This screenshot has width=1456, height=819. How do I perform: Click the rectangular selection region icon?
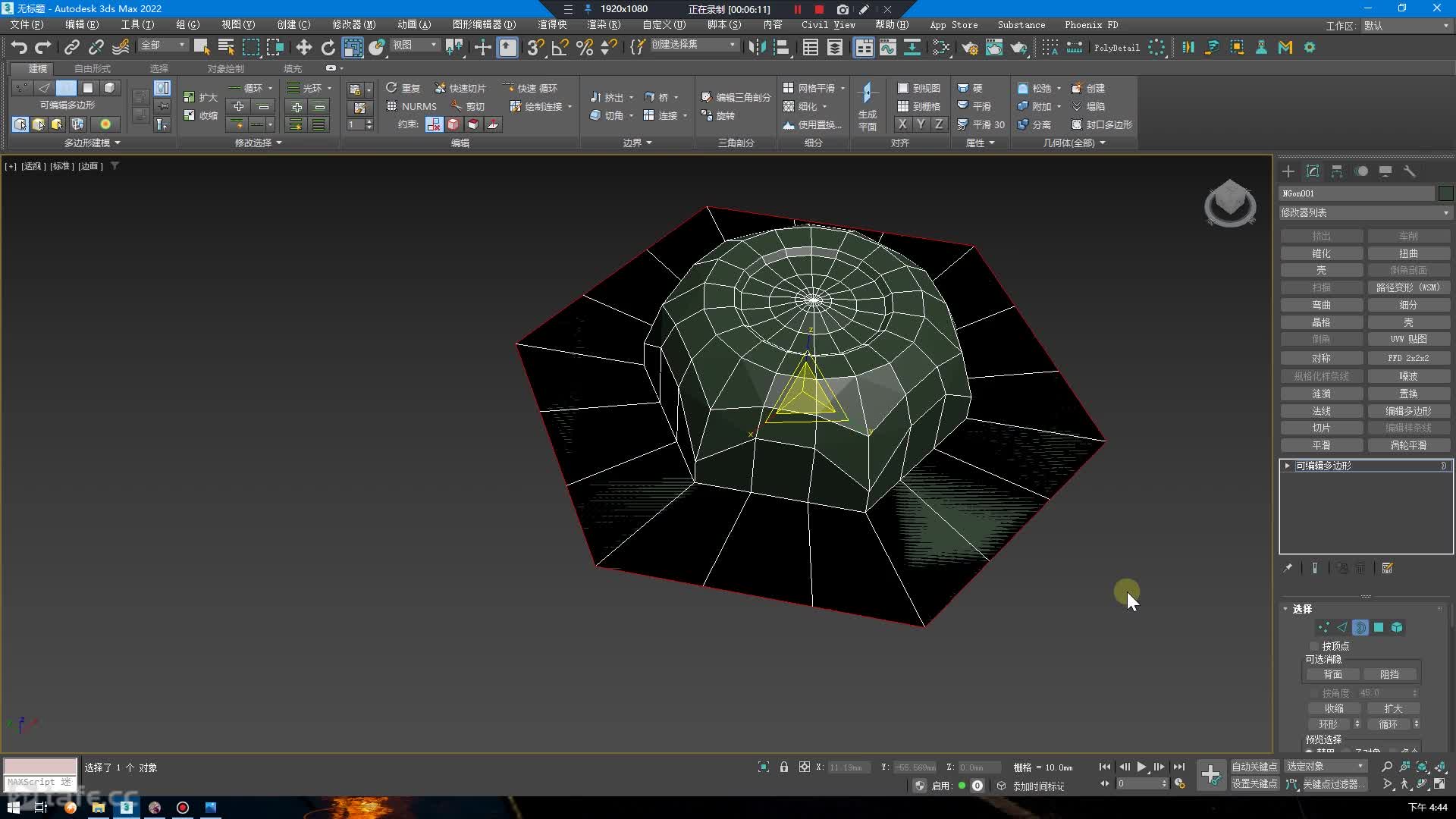click(x=250, y=47)
